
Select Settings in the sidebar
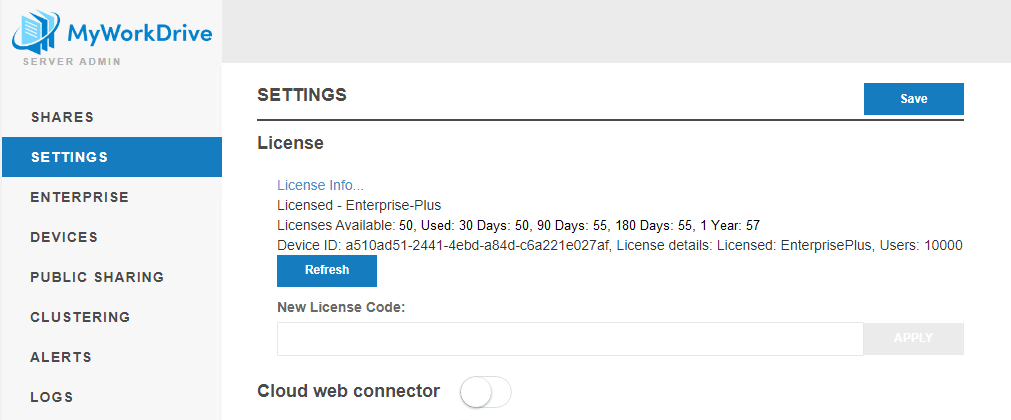[69, 157]
